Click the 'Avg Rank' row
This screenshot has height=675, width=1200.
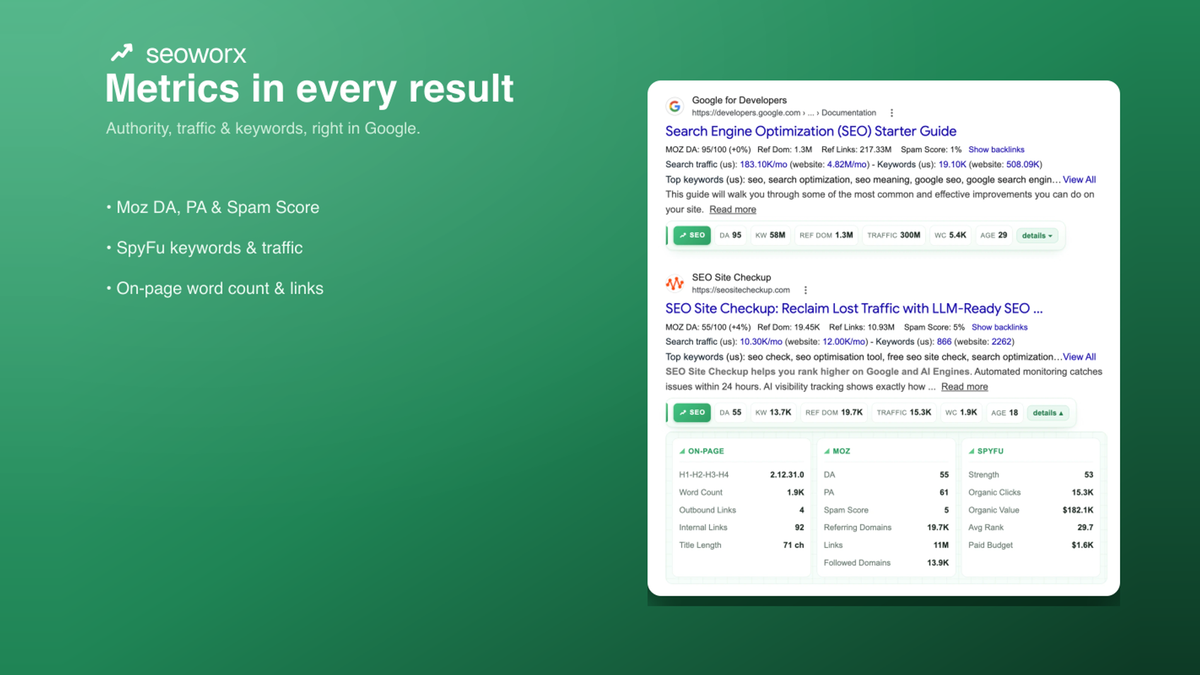point(1031,527)
